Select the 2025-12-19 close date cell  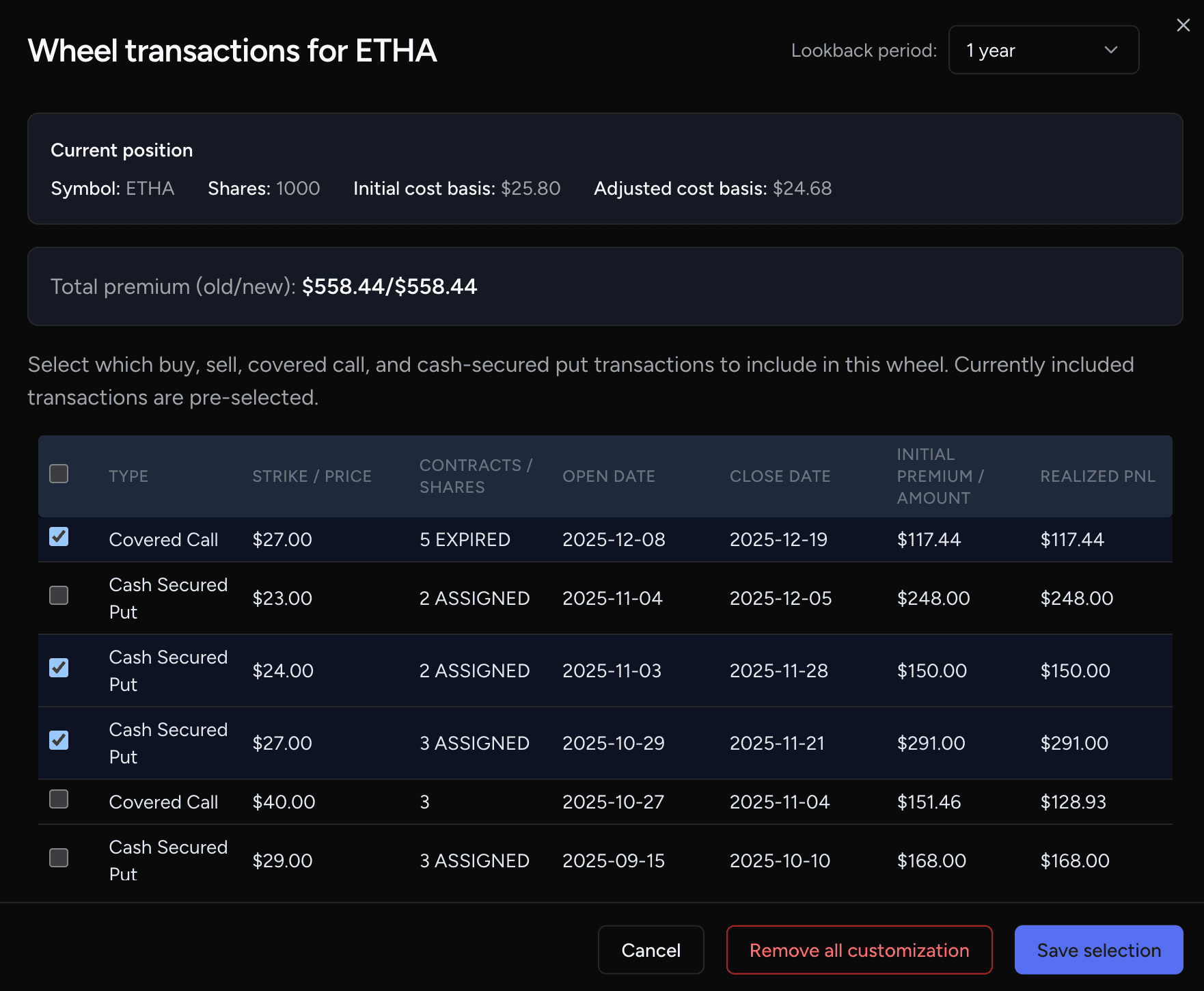778,540
